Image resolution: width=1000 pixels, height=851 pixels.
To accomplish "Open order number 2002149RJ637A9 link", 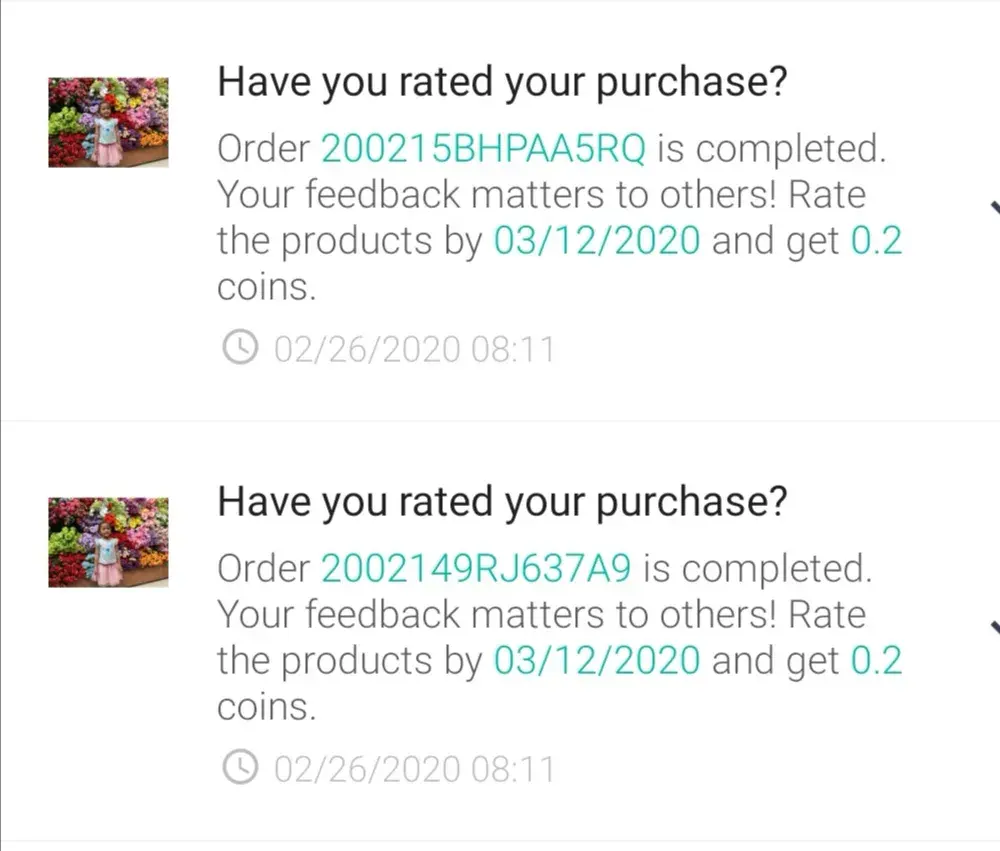I will [x=476, y=569].
